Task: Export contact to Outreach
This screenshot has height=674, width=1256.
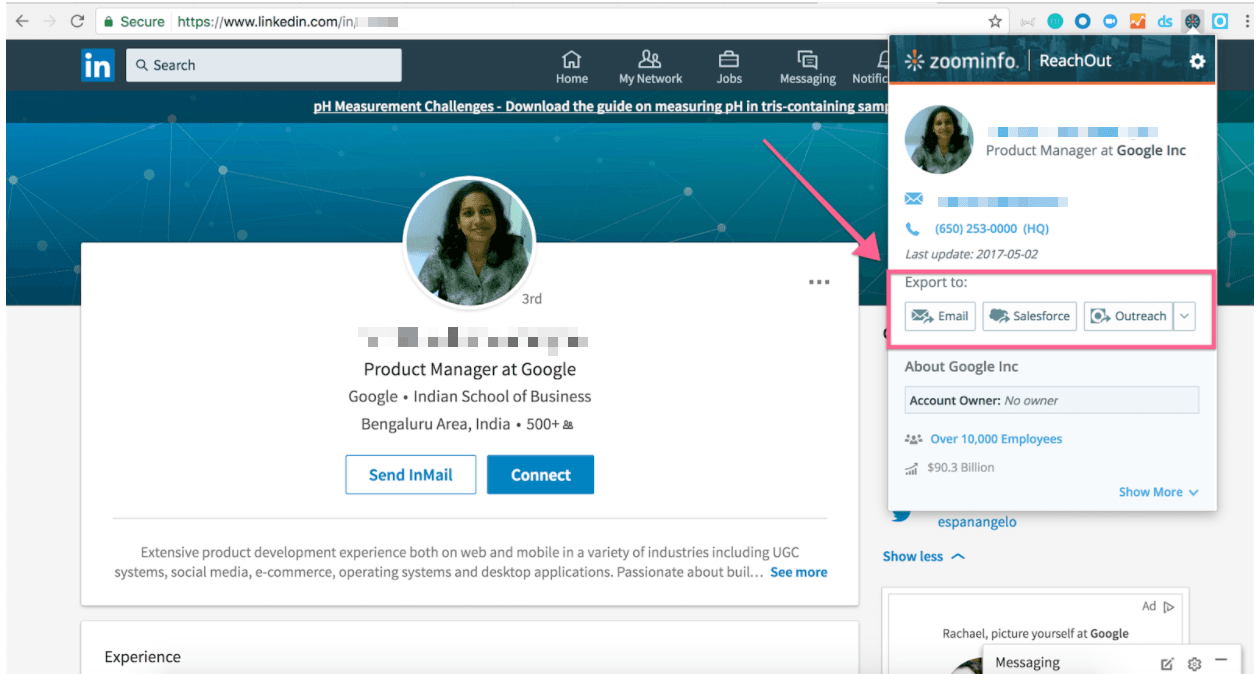Action: click(1128, 316)
